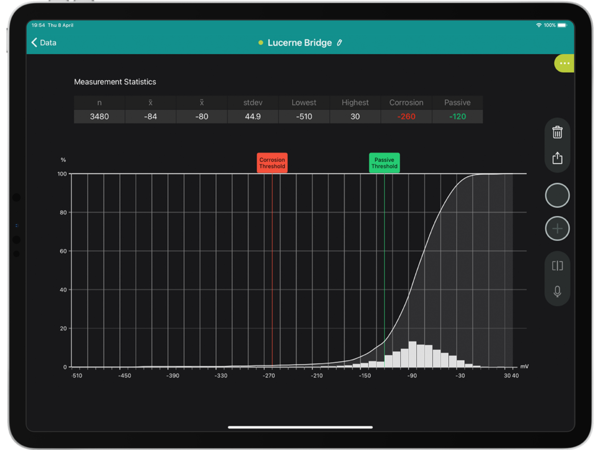The width and height of the screenshot is (600, 450).
Task: Open the share export icon
Action: 557,158
